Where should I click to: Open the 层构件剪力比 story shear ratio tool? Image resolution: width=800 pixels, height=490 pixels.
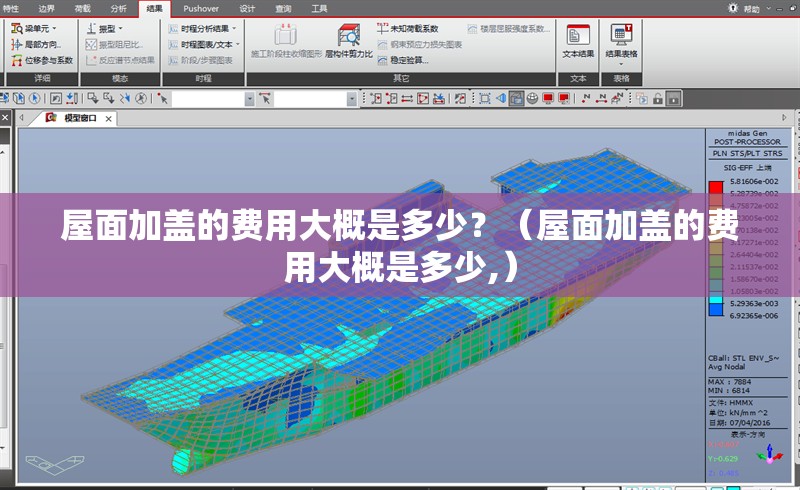pyautogui.click(x=349, y=41)
